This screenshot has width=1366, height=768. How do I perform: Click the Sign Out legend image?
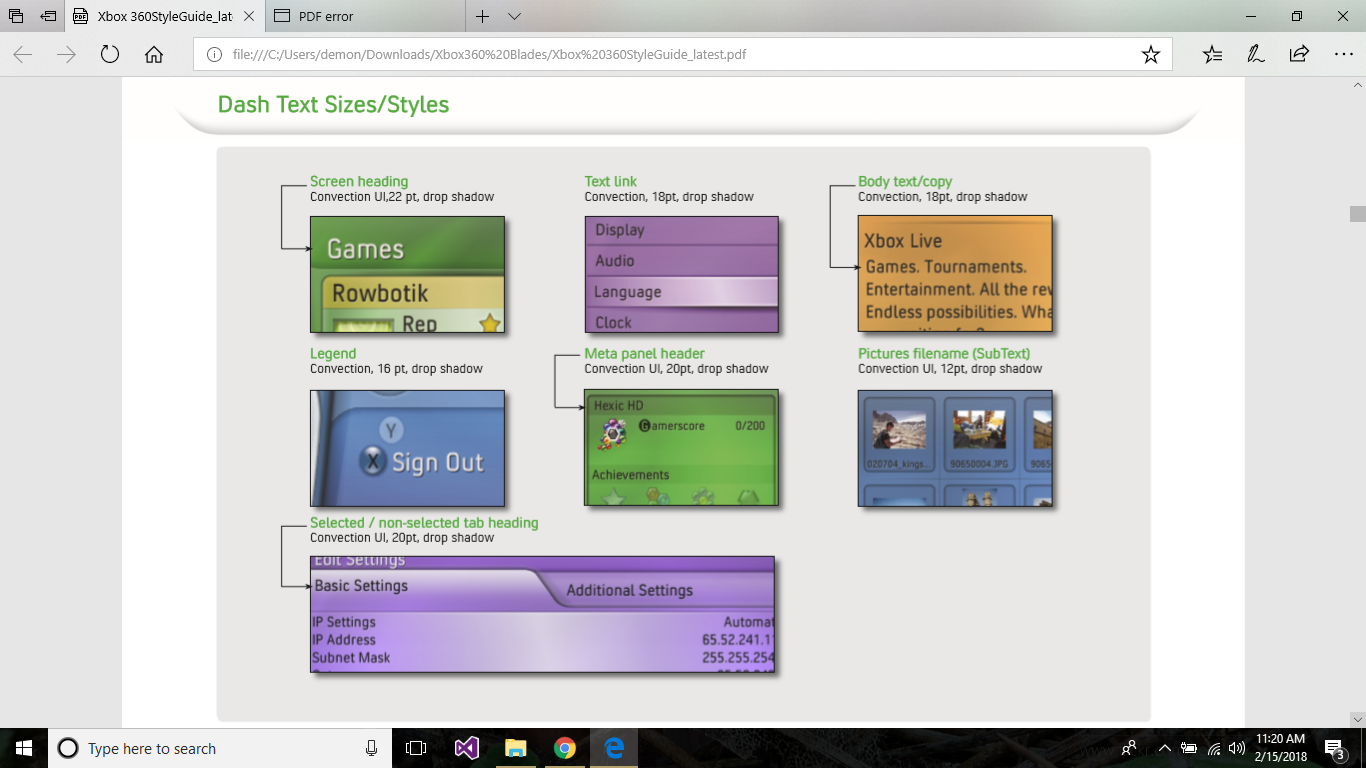click(407, 448)
